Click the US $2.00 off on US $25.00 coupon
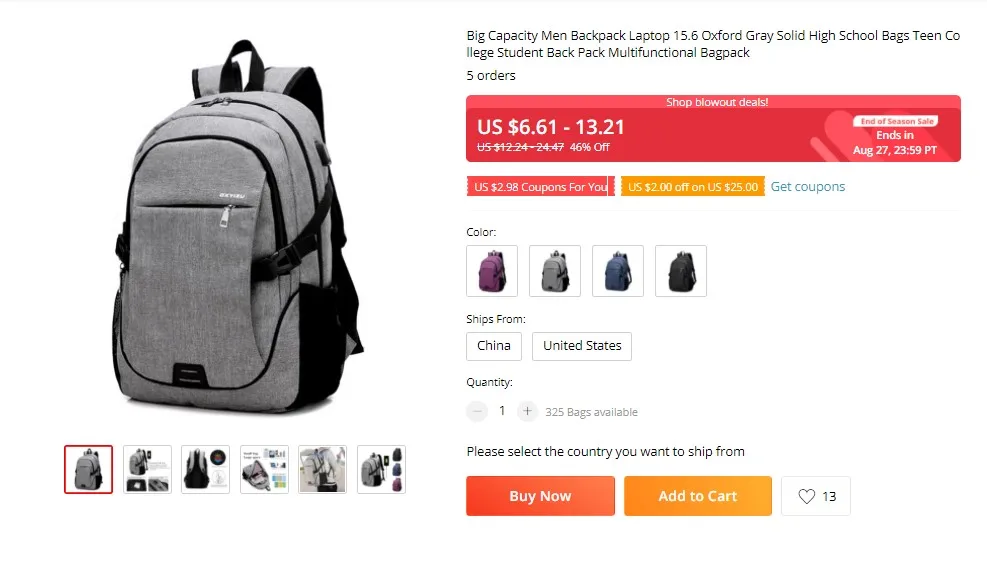This screenshot has height=572, width=987. (693, 187)
